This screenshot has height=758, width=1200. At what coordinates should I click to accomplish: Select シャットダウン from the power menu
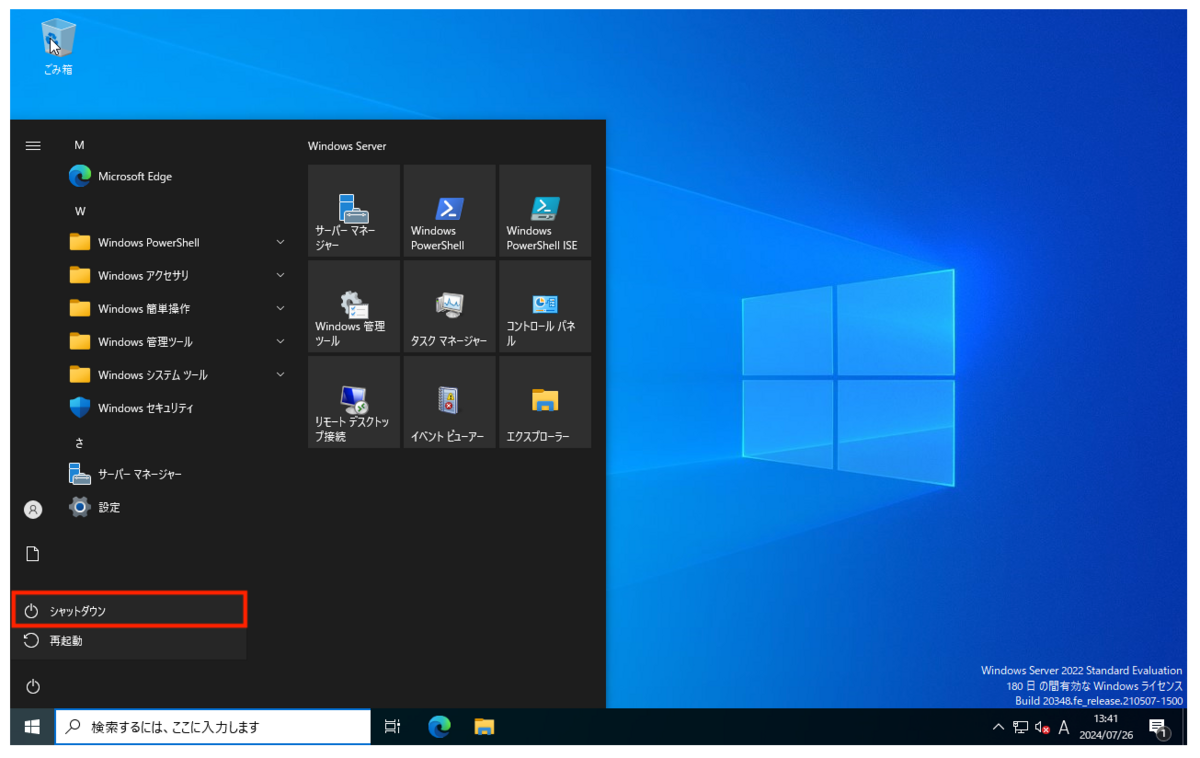coord(129,610)
